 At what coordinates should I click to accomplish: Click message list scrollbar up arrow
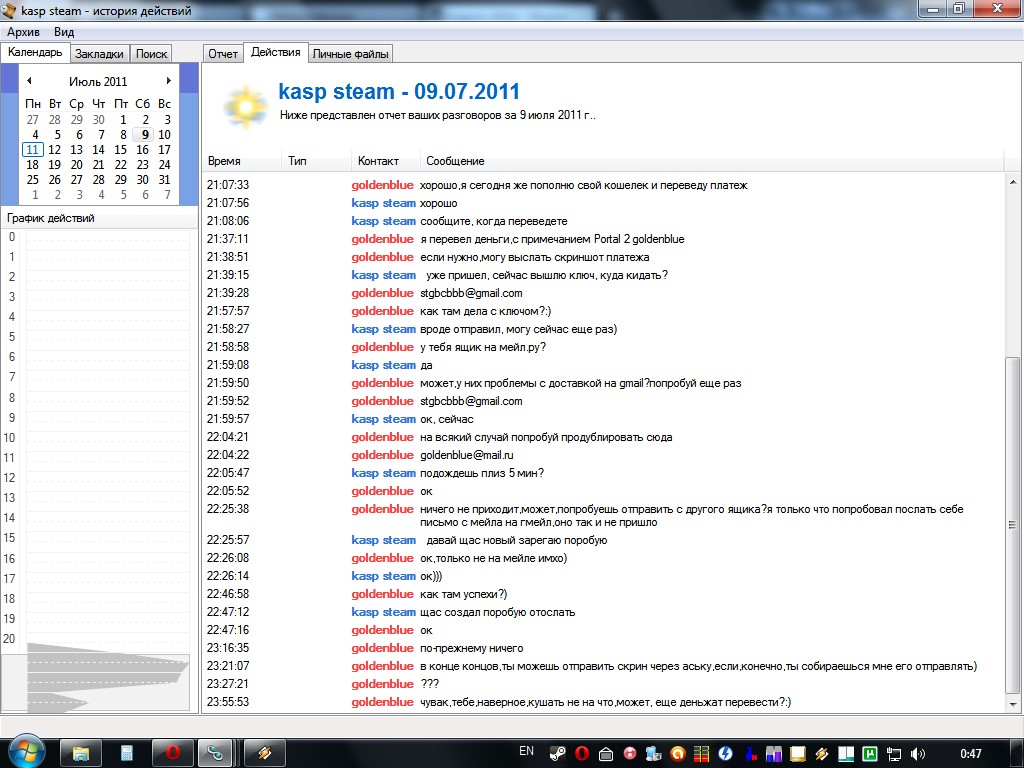pyautogui.click(x=1012, y=182)
